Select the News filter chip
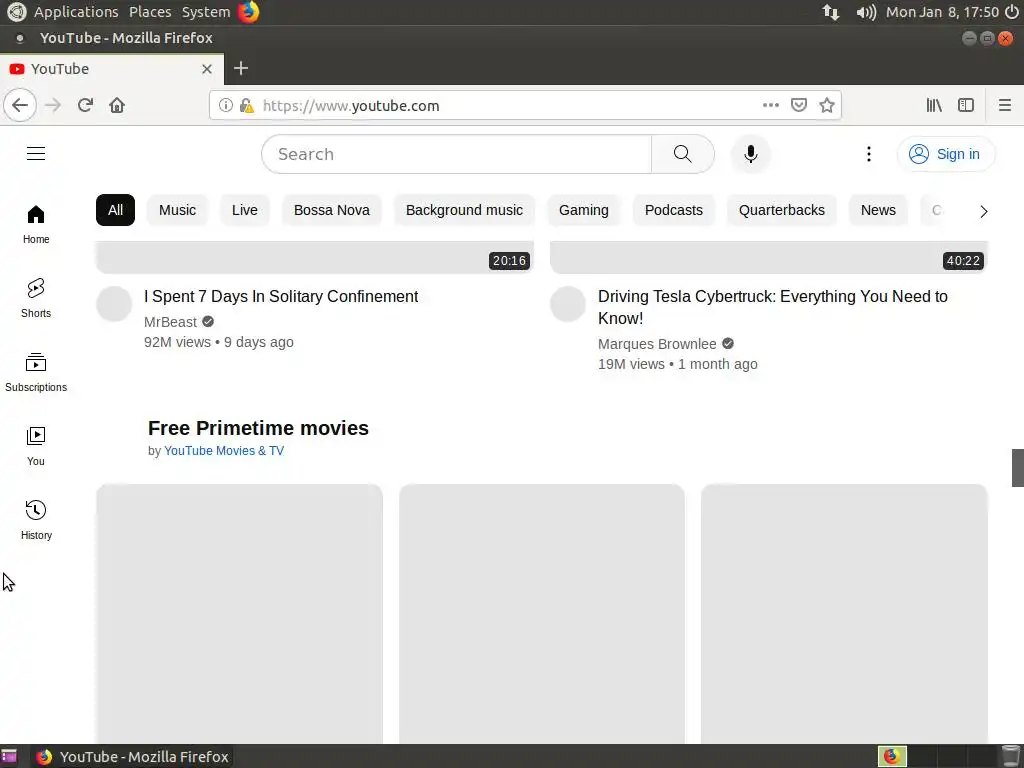 878,210
